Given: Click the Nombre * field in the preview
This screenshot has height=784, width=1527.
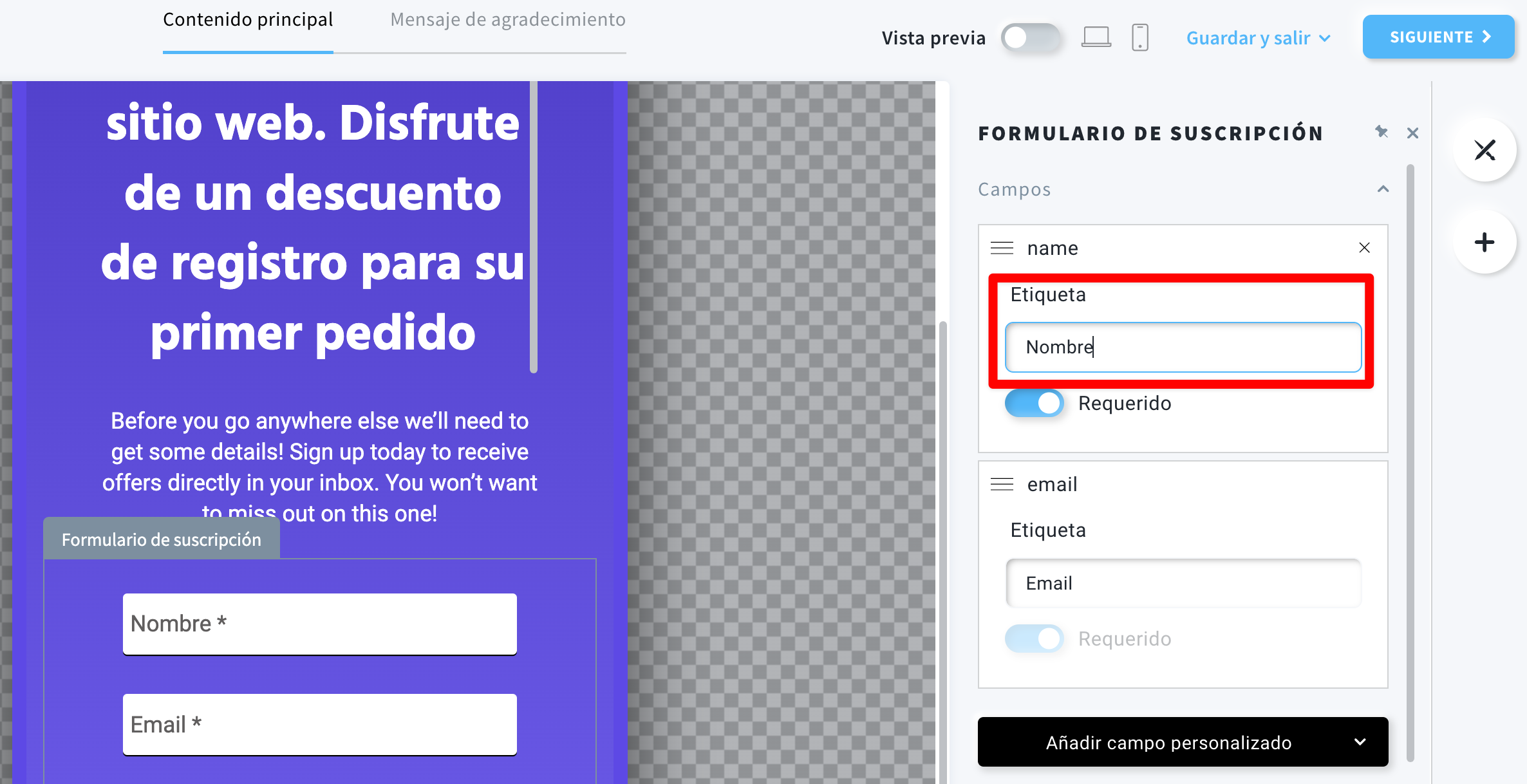Looking at the screenshot, I should click(320, 624).
